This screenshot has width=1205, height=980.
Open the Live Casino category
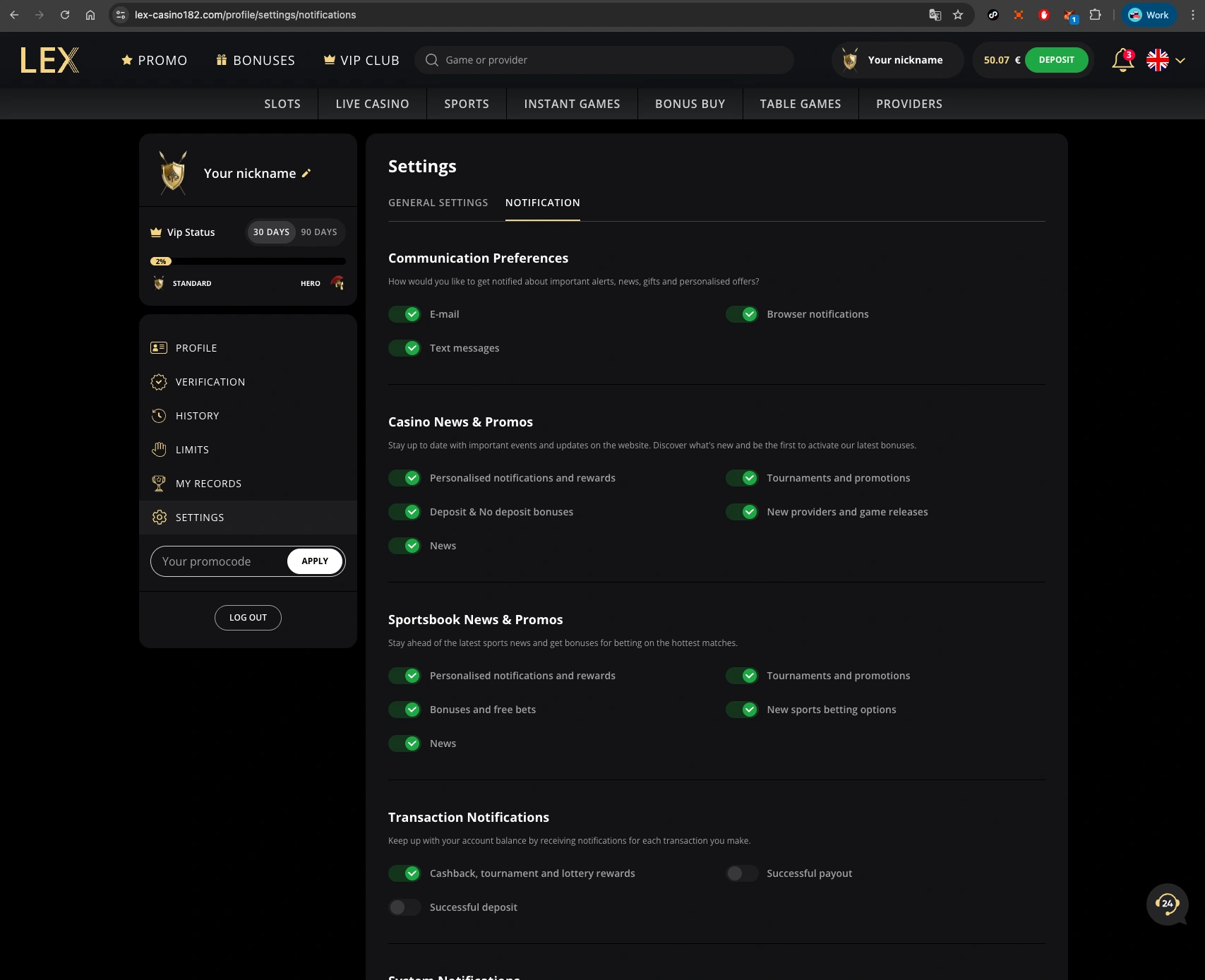[373, 104]
